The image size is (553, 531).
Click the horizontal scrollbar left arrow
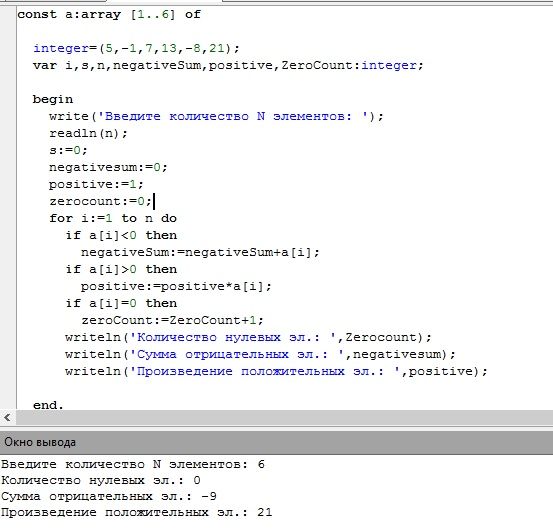click(x=7, y=417)
